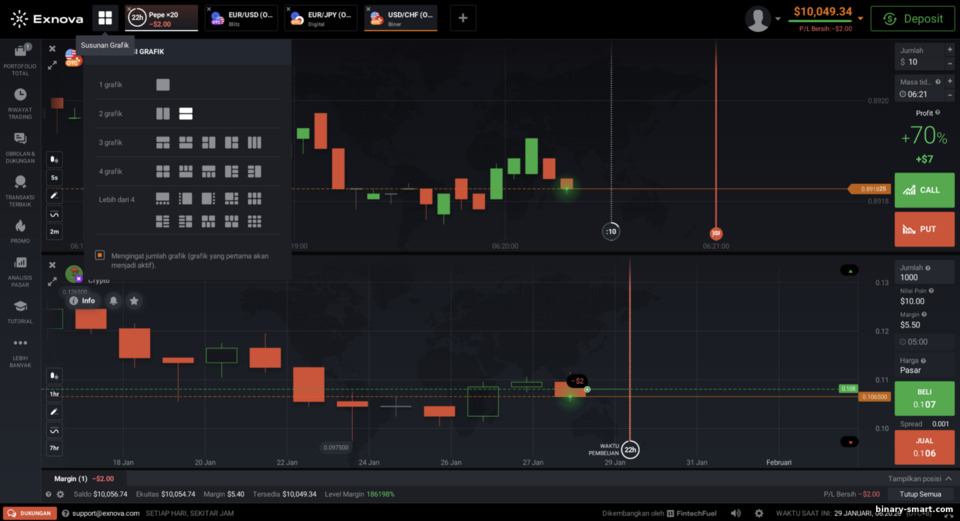Click the Jumlah 1000 quantity field

(924, 272)
